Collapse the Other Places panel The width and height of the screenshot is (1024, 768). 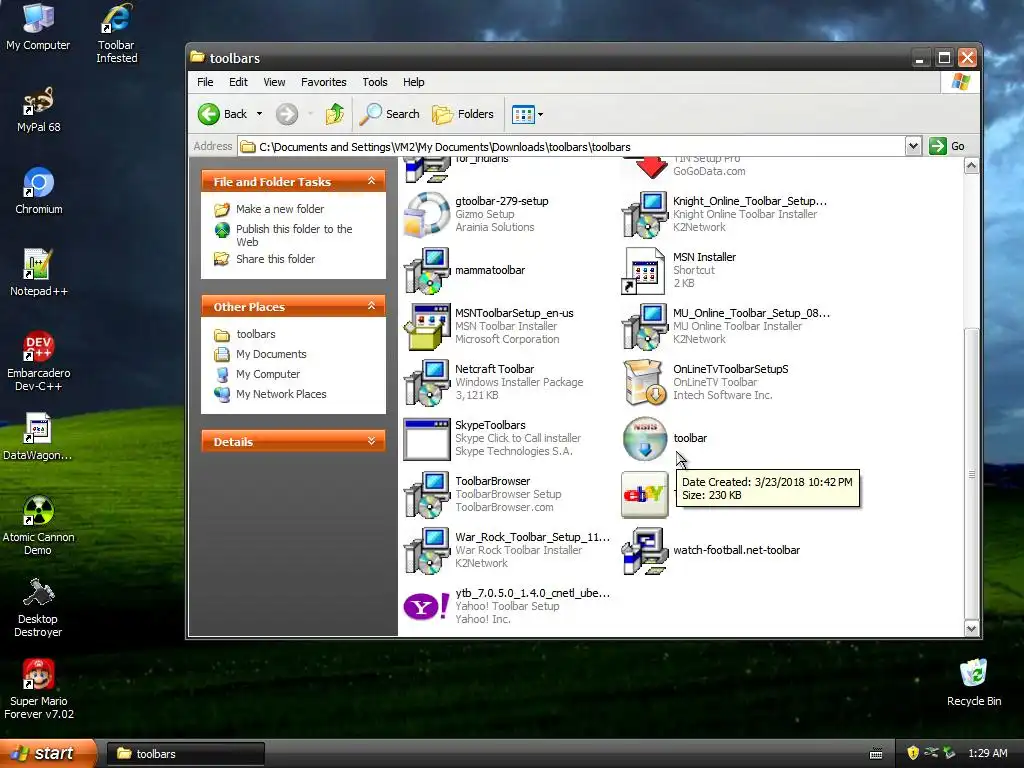click(372, 306)
